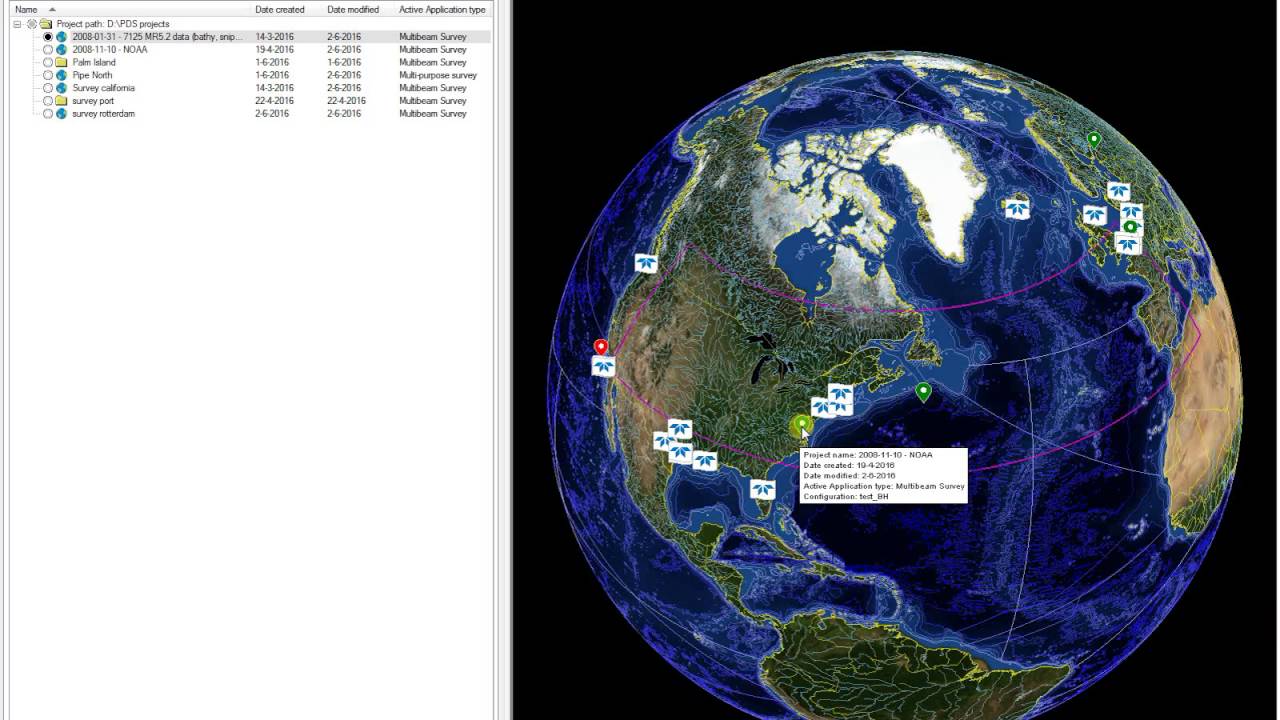Toggle sort arrow next to Name header
The height and width of the screenshot is (720, 1280).
pyautogui.click(x=52, y=9)
